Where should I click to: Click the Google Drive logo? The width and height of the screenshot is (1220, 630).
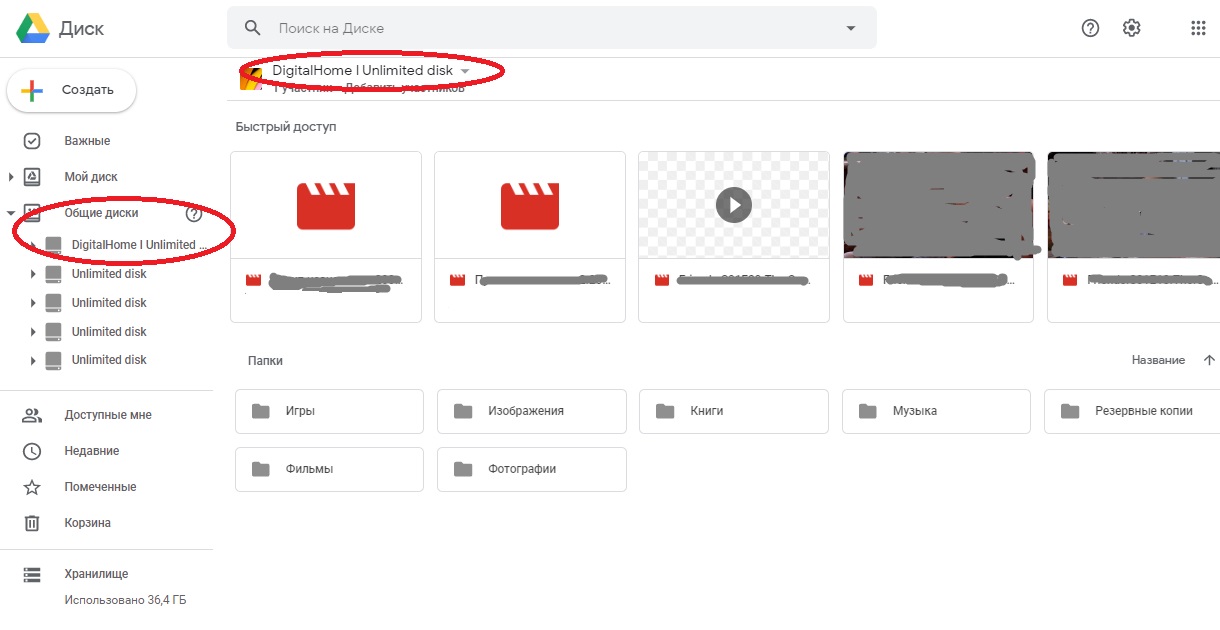[32, 28]
